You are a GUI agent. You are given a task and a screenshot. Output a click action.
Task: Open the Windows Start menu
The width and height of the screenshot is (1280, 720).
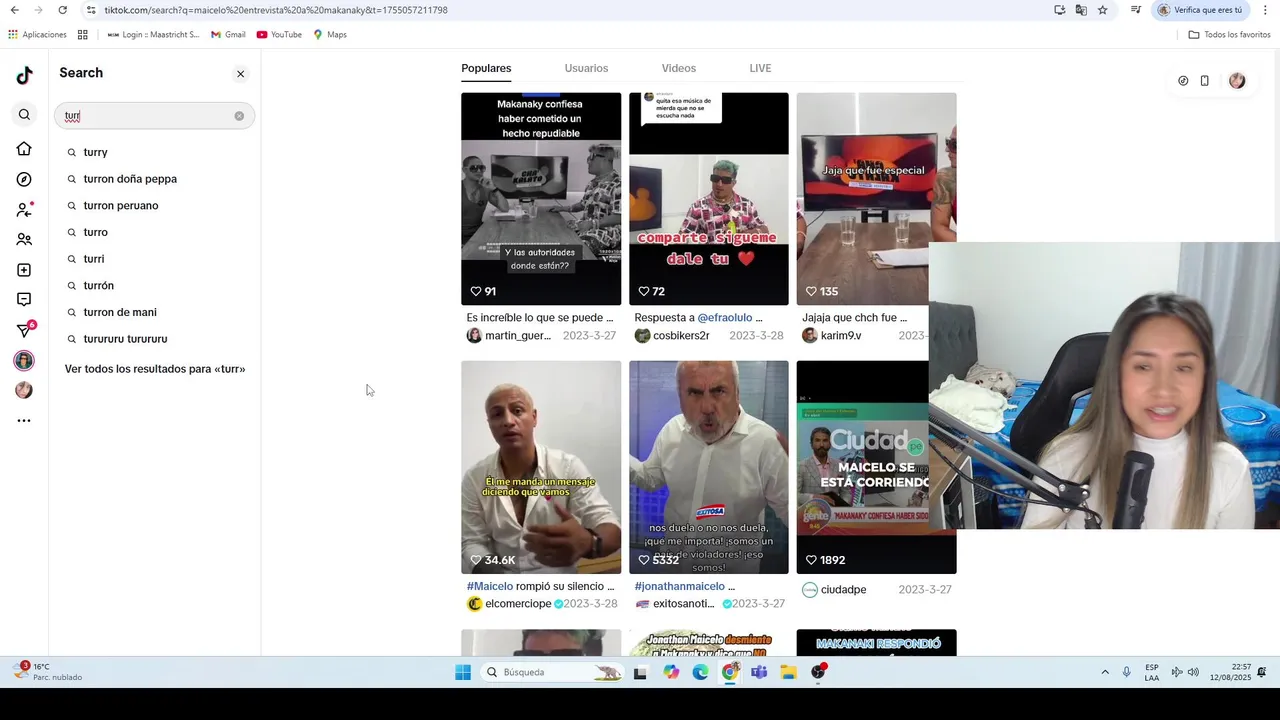click(463, 672)
